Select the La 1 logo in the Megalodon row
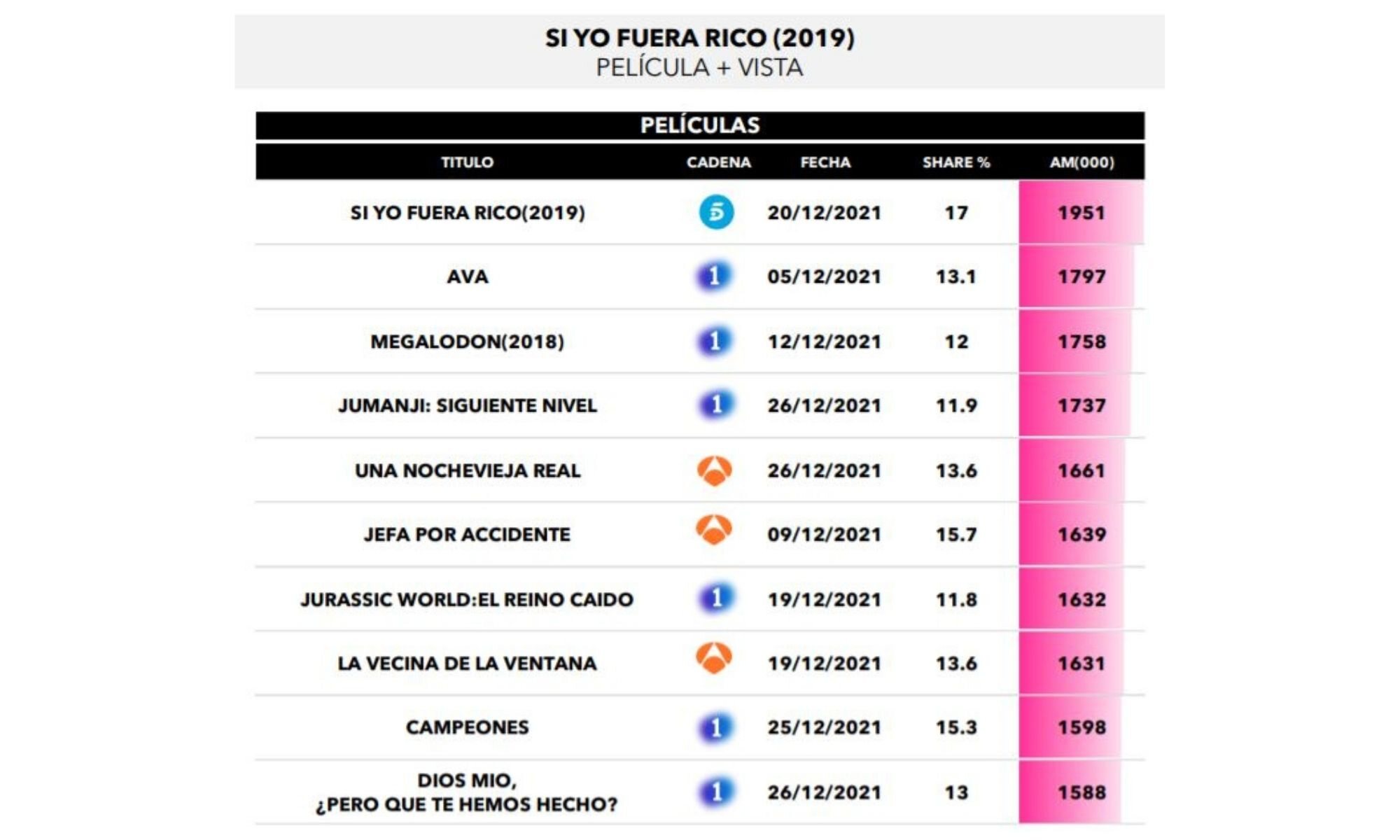 click(x=714, y=341)
